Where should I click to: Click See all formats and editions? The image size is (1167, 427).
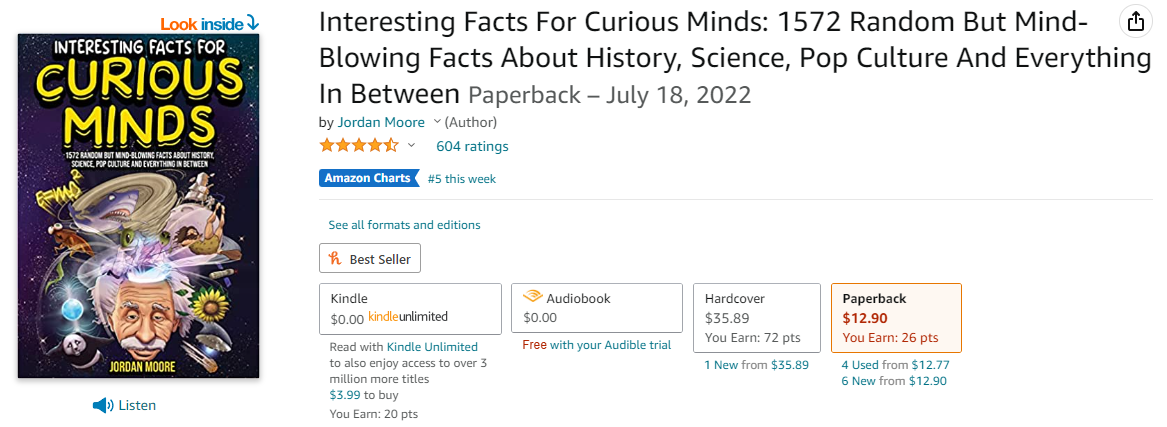pos(404,225)
